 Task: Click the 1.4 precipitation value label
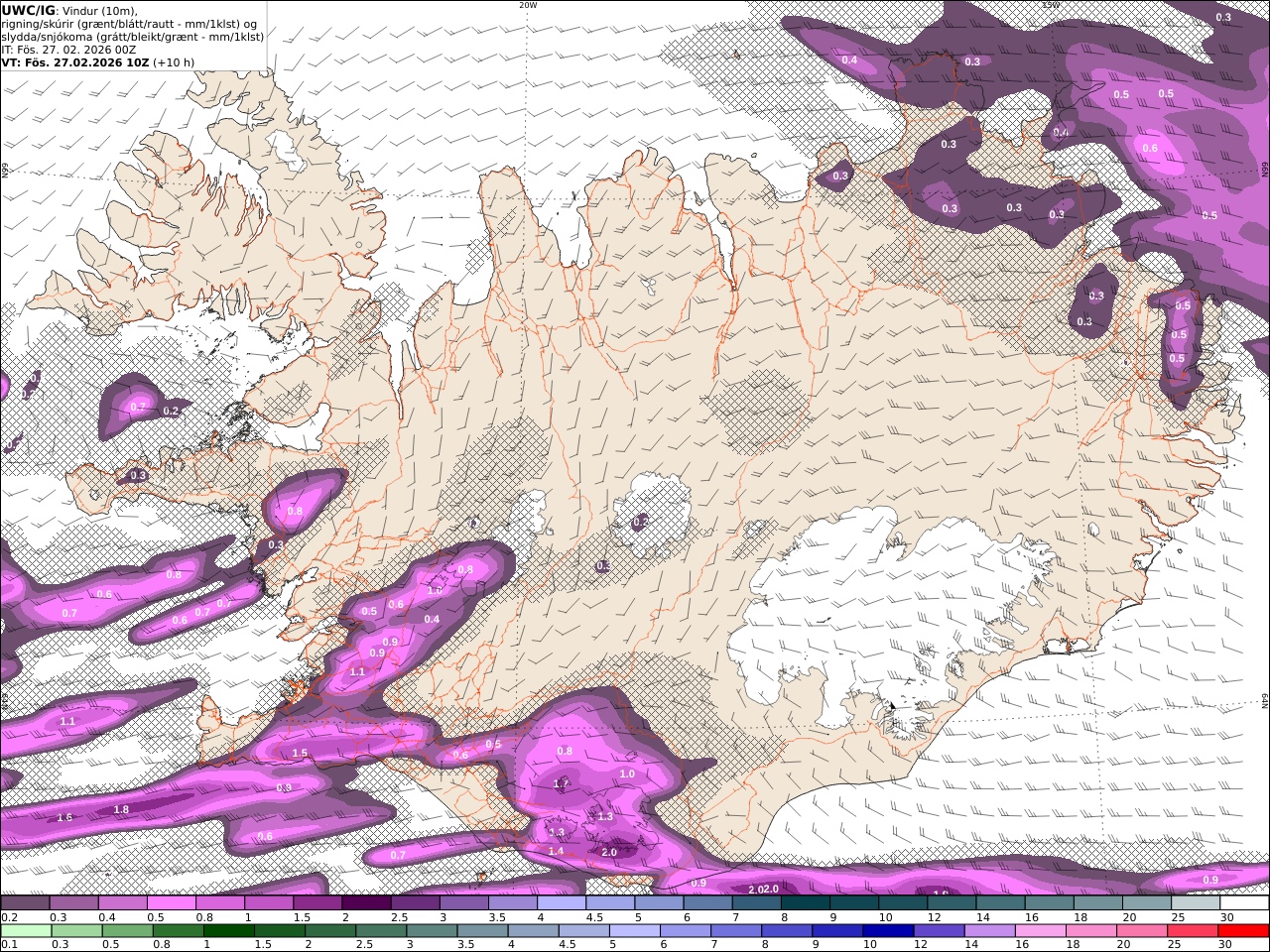tap(556, 851)
